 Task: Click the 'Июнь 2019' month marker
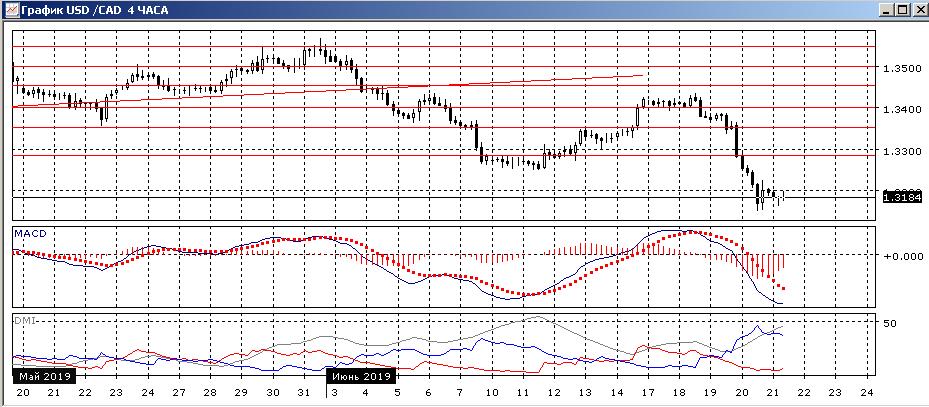click(x=360, y=377)
